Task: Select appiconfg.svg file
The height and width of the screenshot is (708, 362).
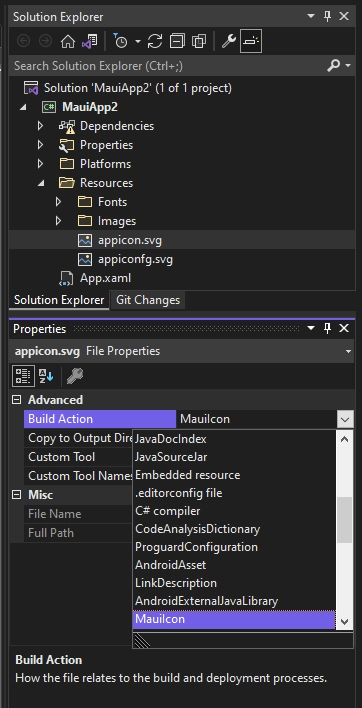Action: [135, 259]
